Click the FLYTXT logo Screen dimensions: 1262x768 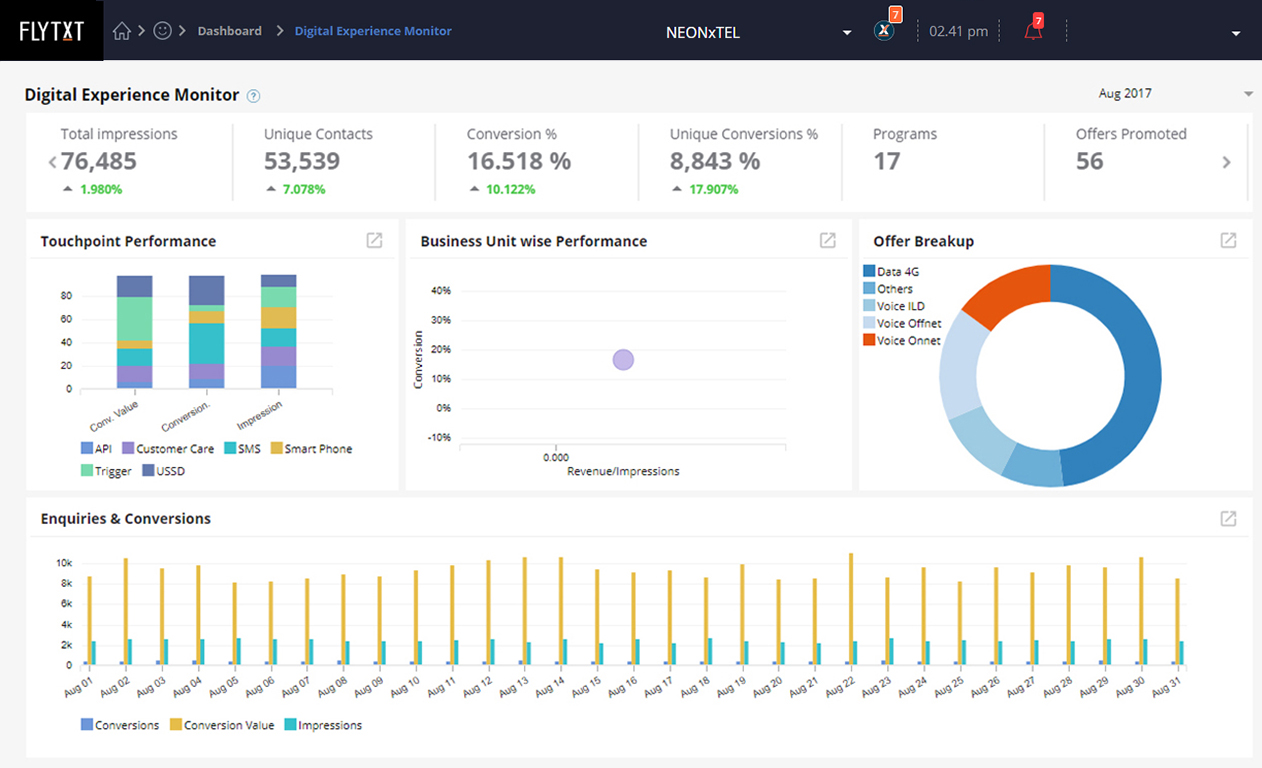[x=51, y=31]
